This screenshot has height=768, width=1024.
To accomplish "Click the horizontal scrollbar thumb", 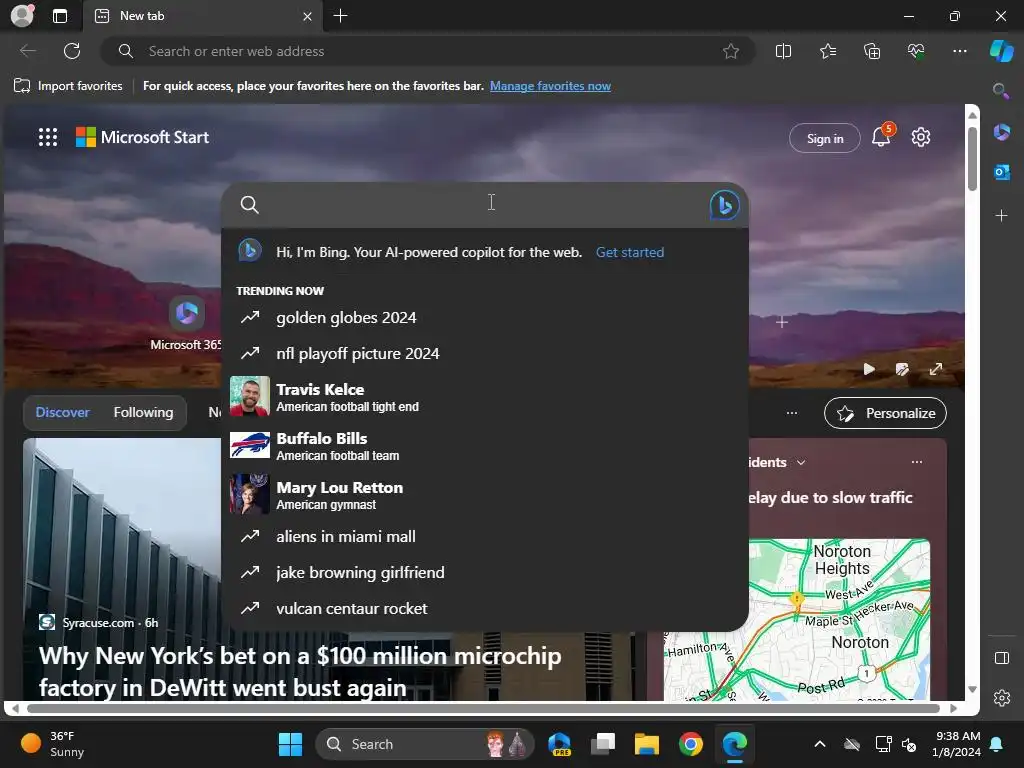I will click(483, 708).
